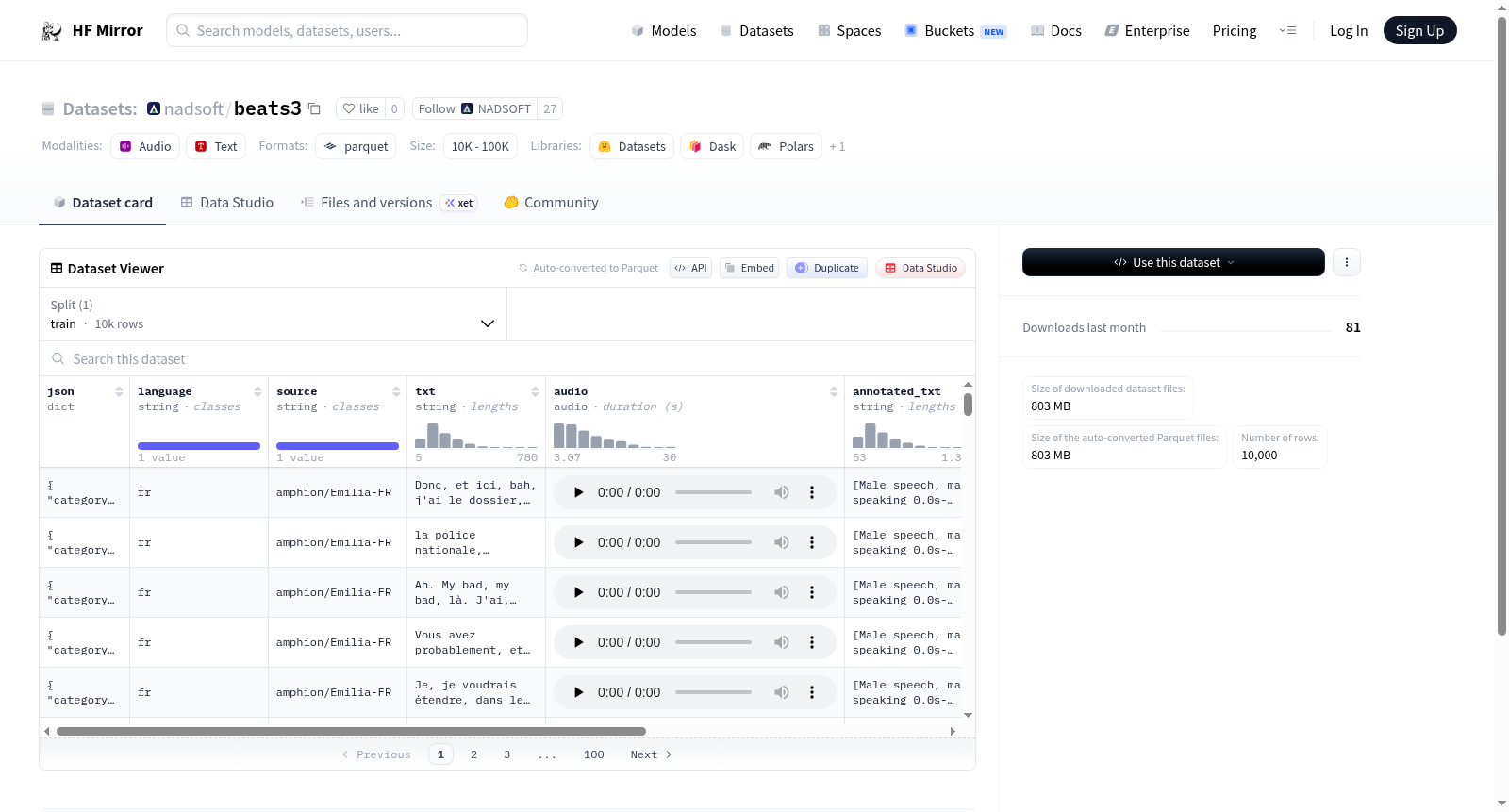Open Auto-converted to Parquet link

tap(589, 268)
